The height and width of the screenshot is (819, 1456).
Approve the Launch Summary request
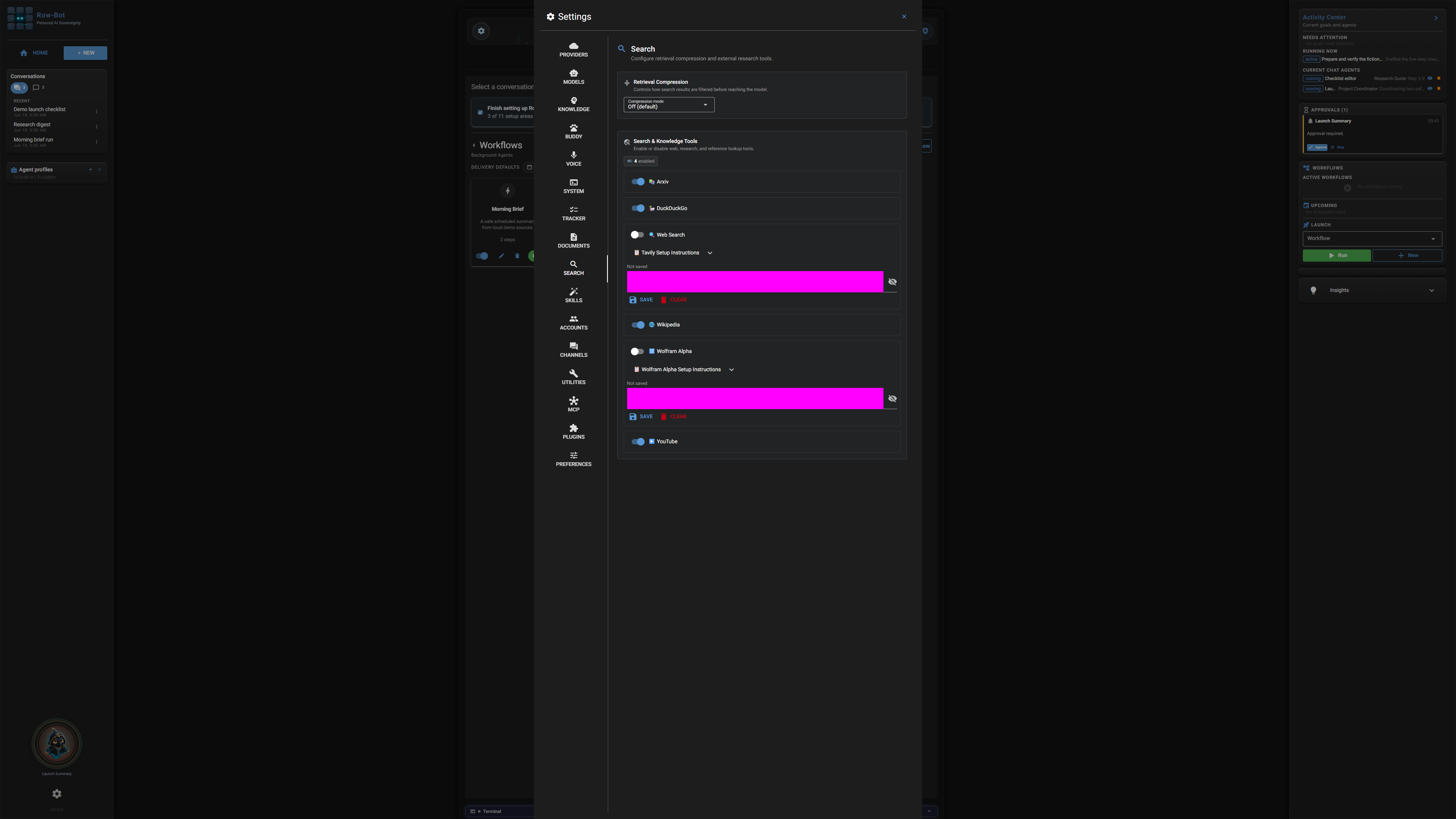point(1317,147)
